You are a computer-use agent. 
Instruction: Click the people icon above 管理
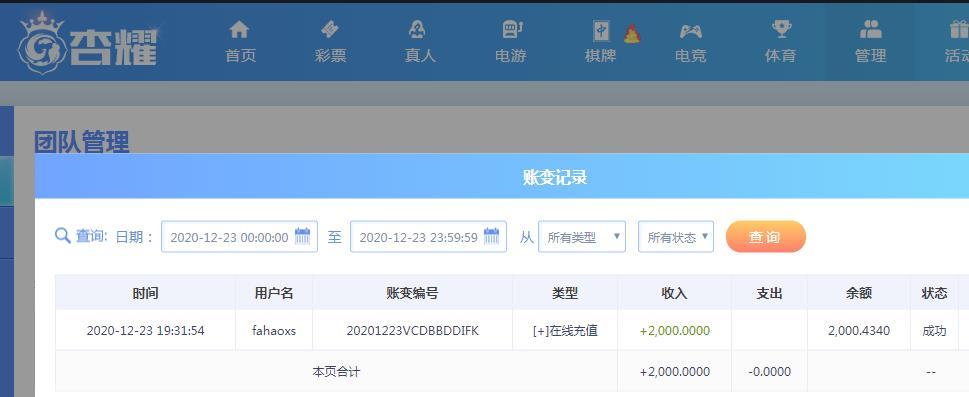(x=871, y=29)
